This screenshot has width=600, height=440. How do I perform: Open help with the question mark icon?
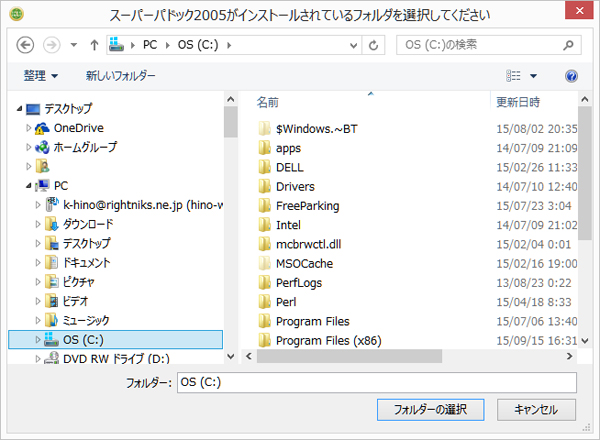pyautogui.click(x=571, y=76)
